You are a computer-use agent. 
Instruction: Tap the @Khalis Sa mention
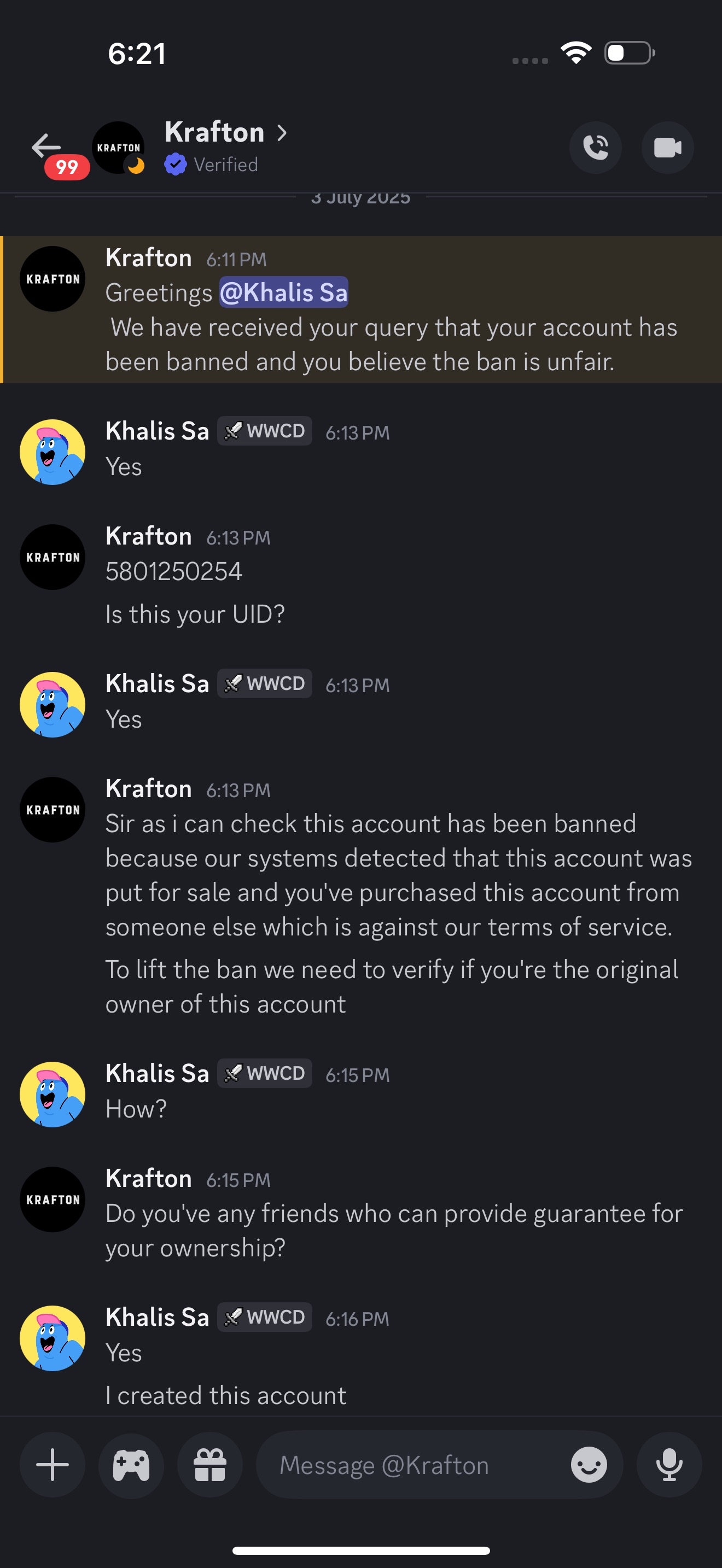pyautogui.click(x=284, y=293)
